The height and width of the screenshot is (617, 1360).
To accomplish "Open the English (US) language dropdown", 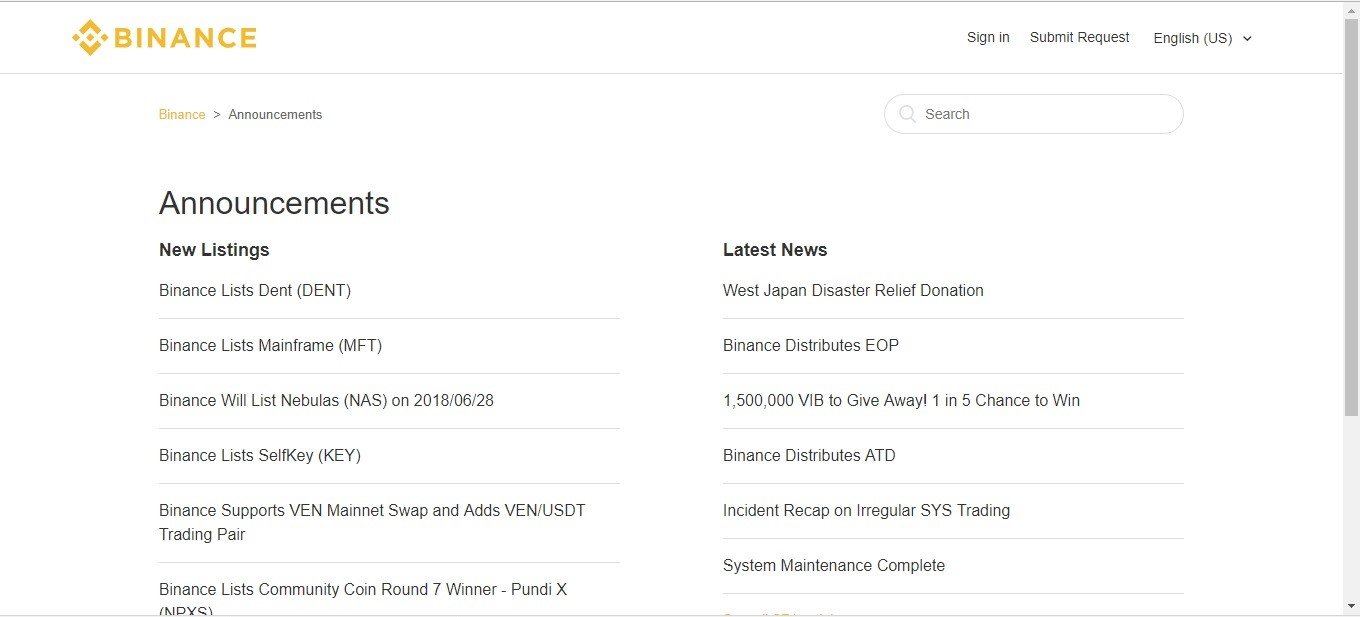I will tap(1202, 38).
